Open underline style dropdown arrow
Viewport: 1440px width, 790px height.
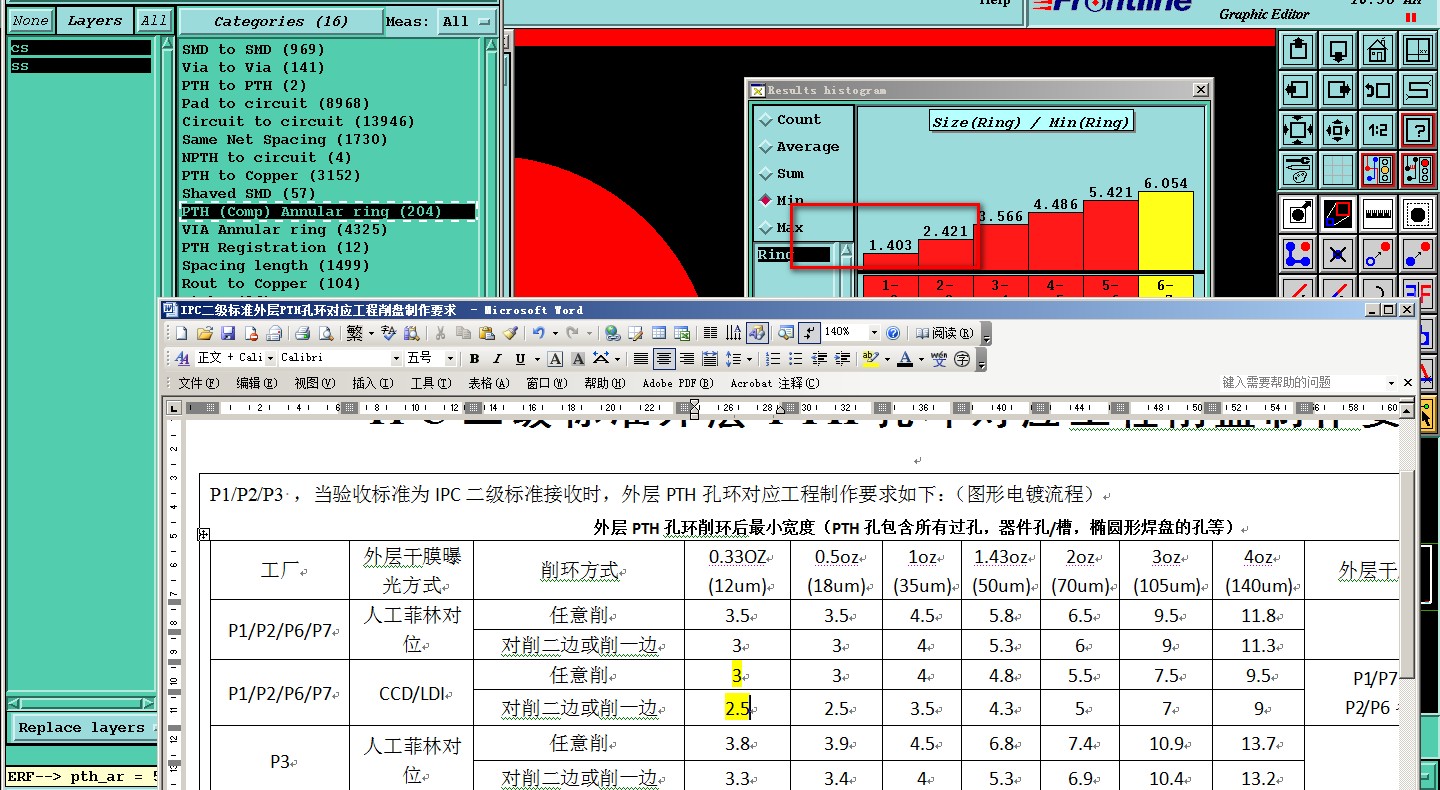(537, 358)
